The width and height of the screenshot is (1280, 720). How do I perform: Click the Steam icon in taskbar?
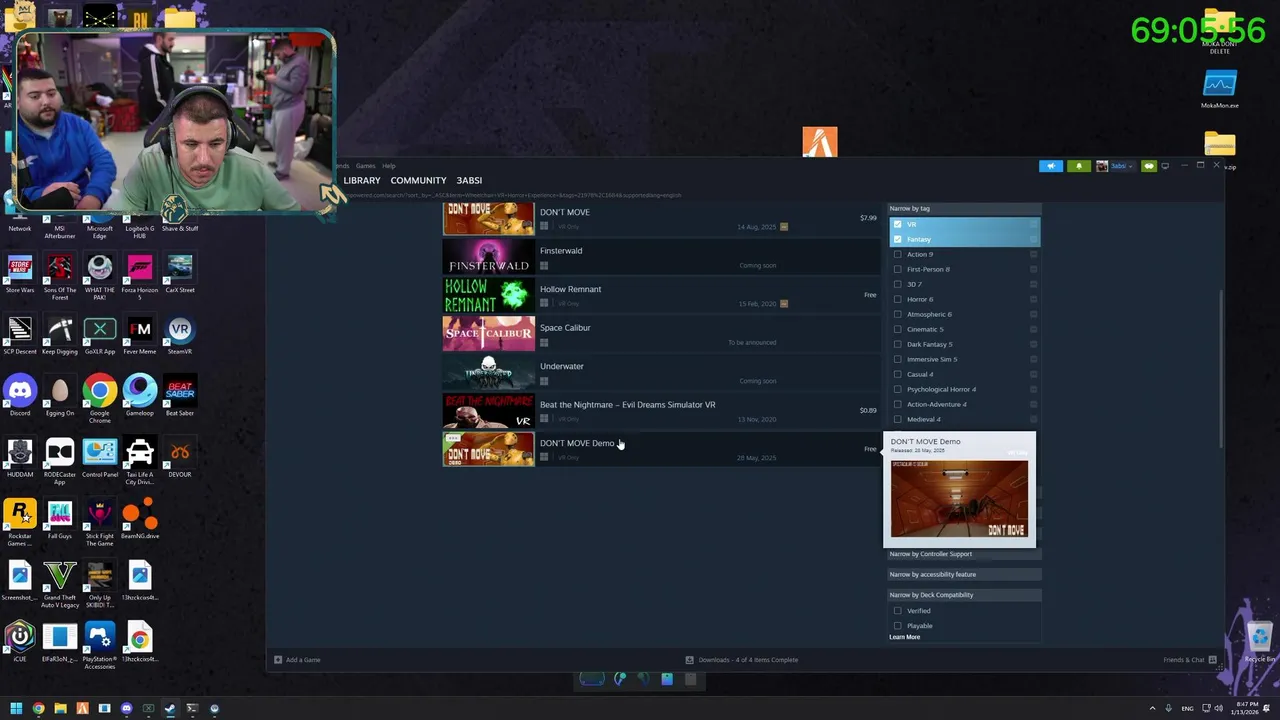(x=170, y=708)
